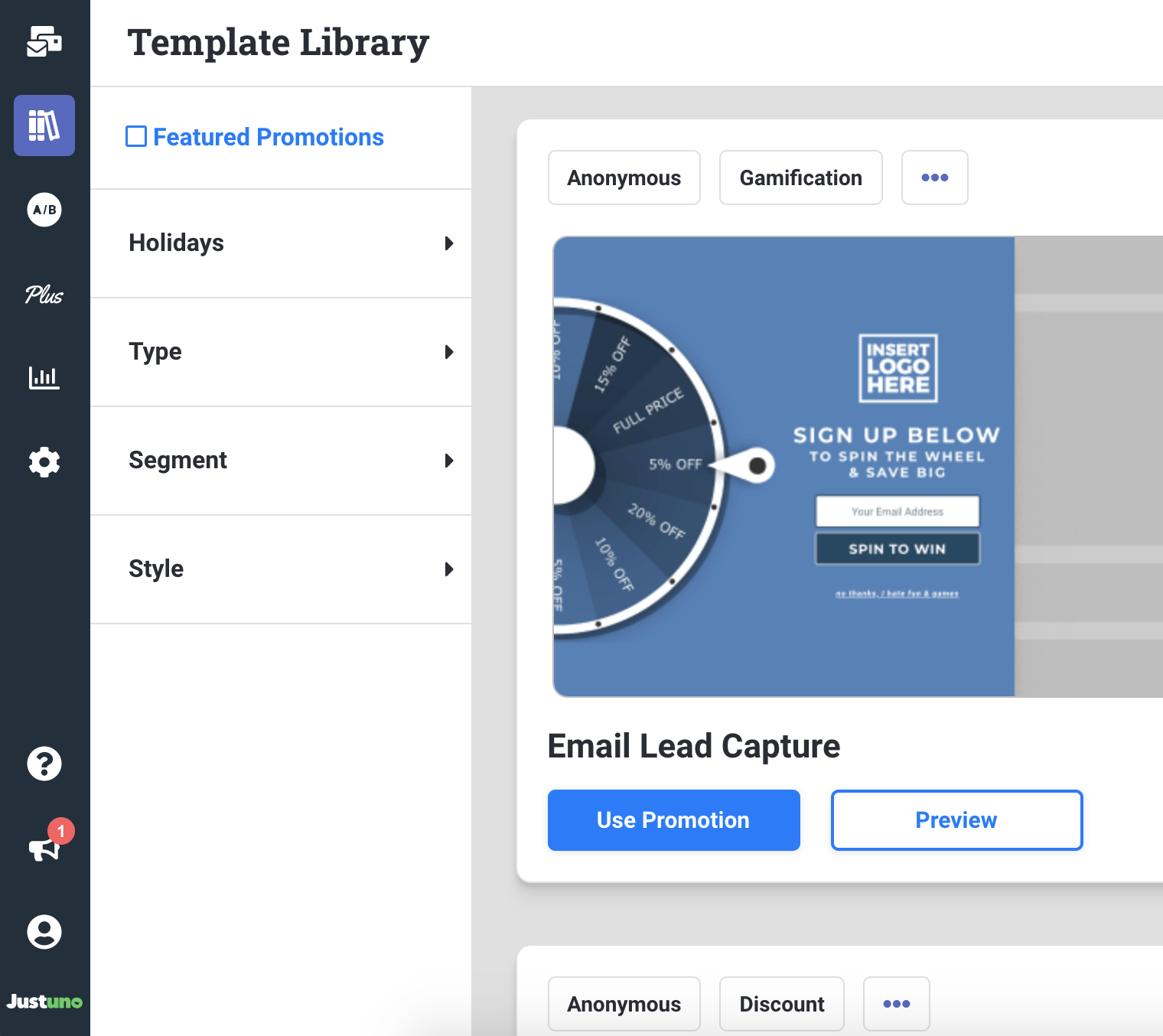This screenshot has height=1036, width=1163.
Task: Click the Justuno logo at the bottom
Action: click(x=44, y=1002)
